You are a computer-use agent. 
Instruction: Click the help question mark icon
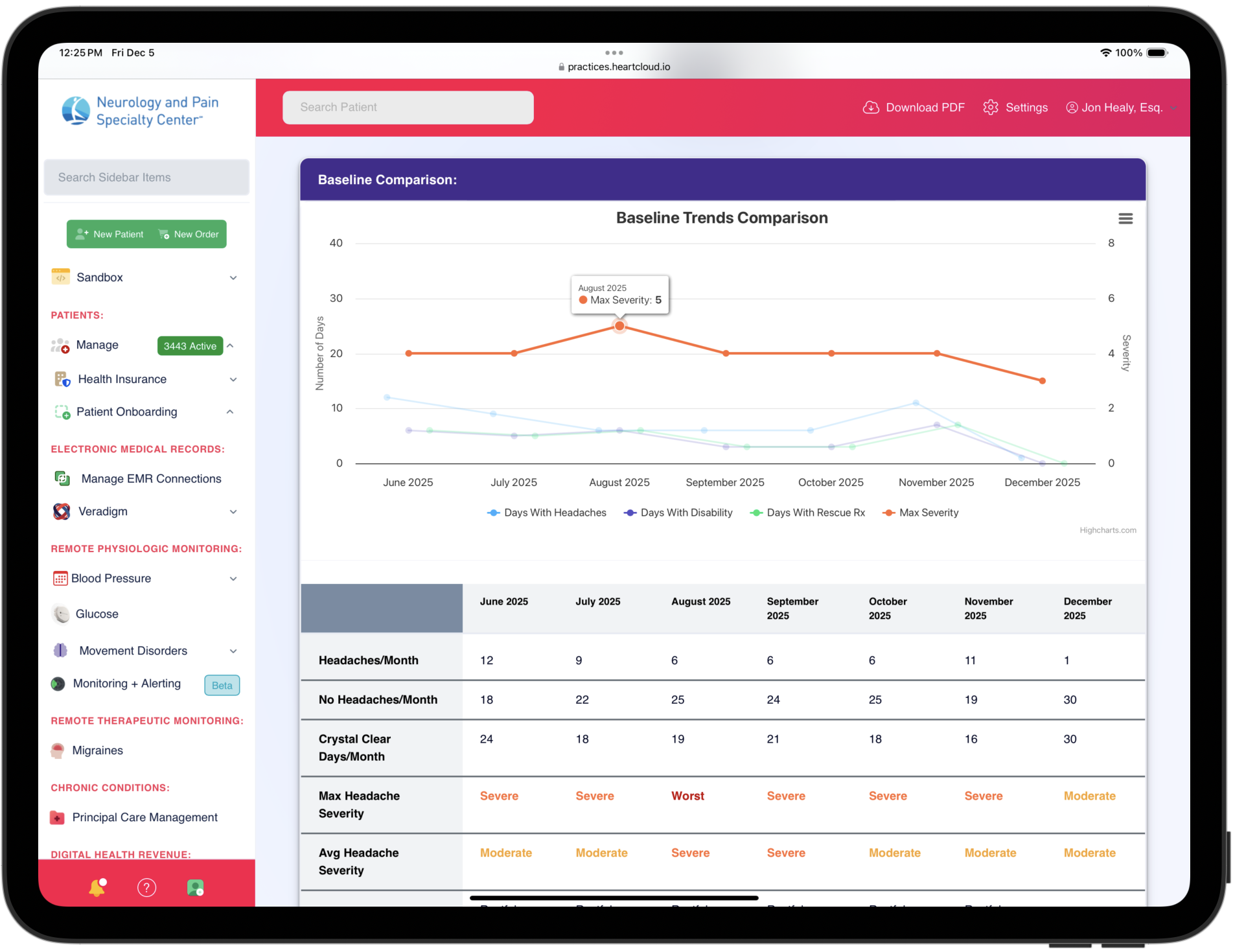coord(147,887)
